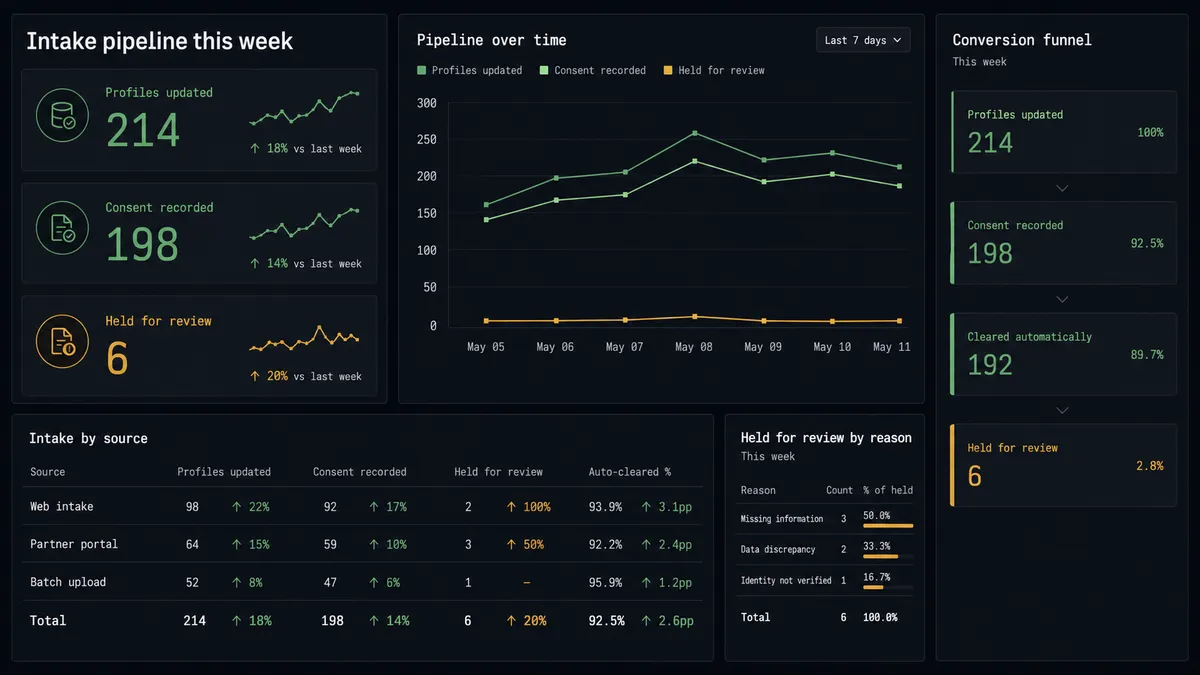Click the Auto-cleared % column header
The width and height of the screenshot is (1200, 675).
pos(630,472)
